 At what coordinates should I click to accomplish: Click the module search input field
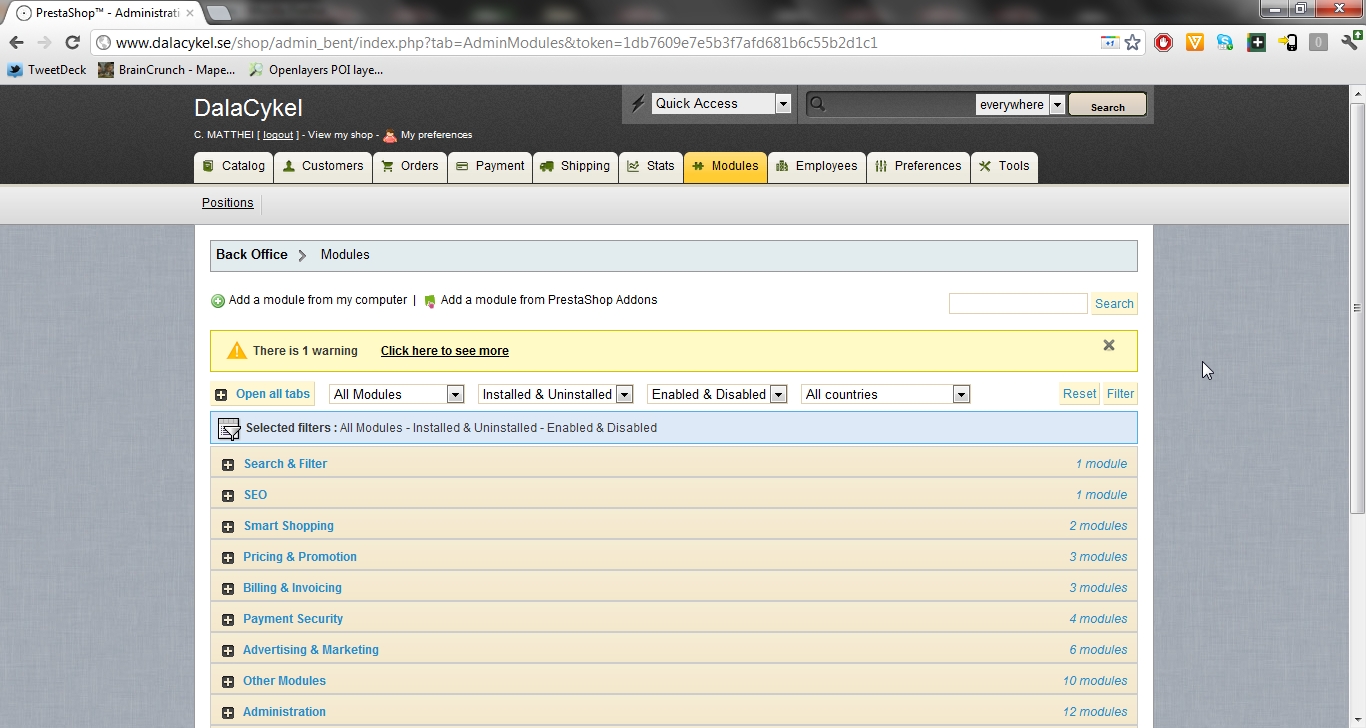point(1018,304)
